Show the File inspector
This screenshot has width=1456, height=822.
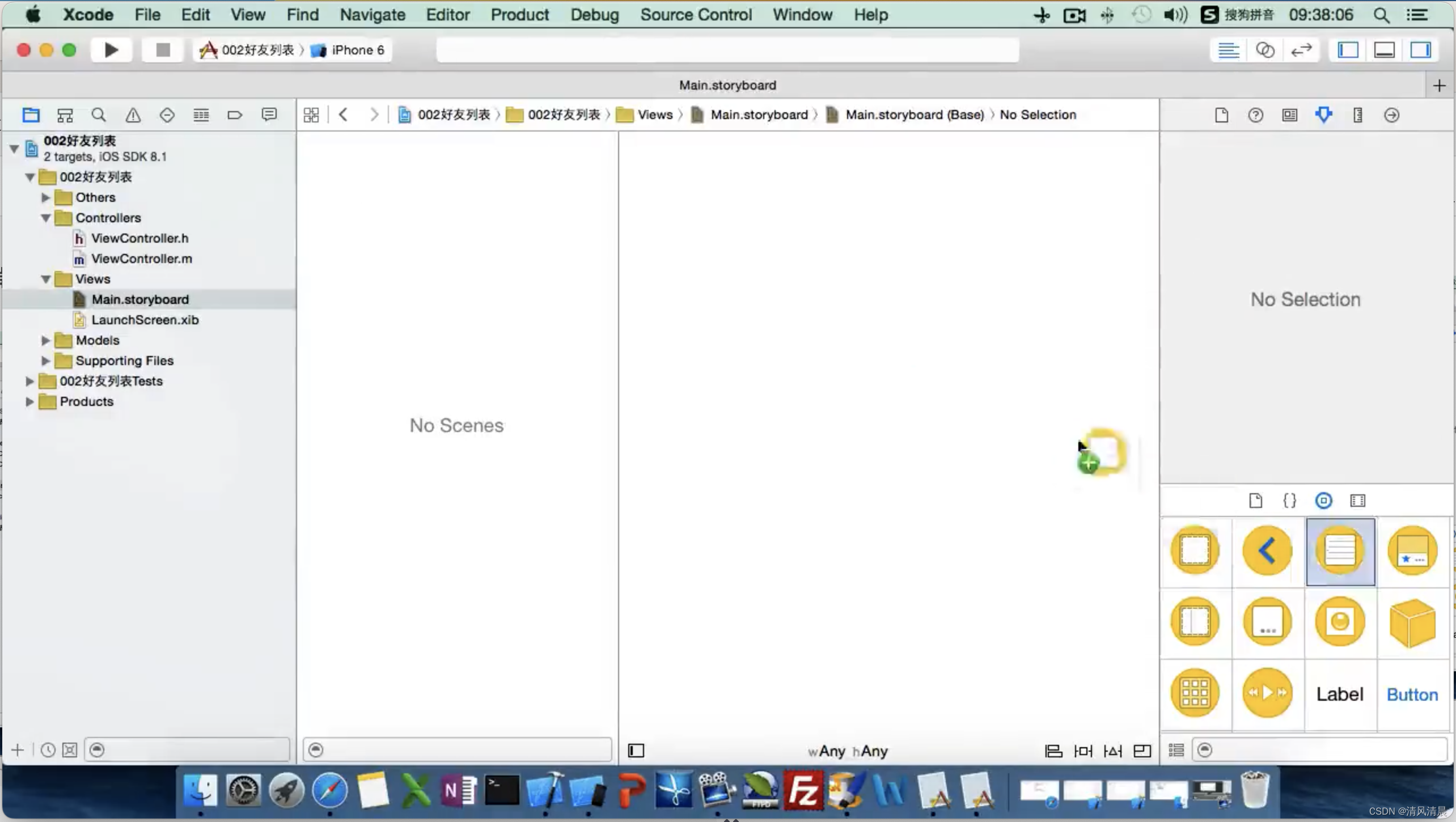1221,115
